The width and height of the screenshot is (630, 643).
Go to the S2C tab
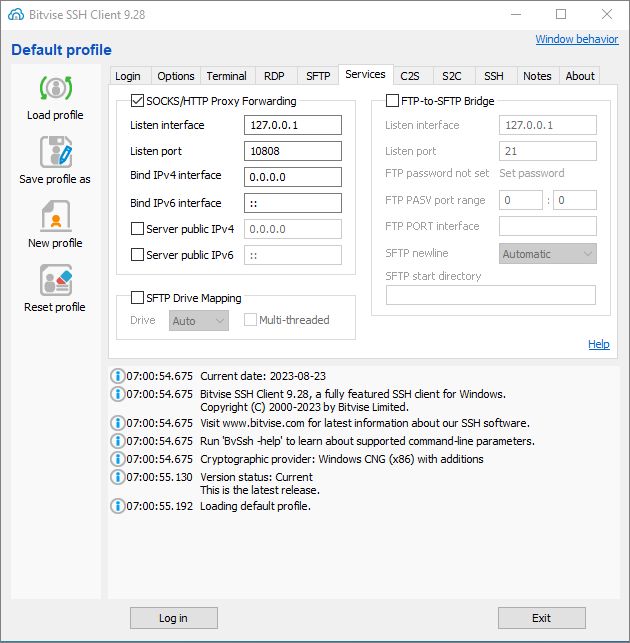[x=452, y=76]
